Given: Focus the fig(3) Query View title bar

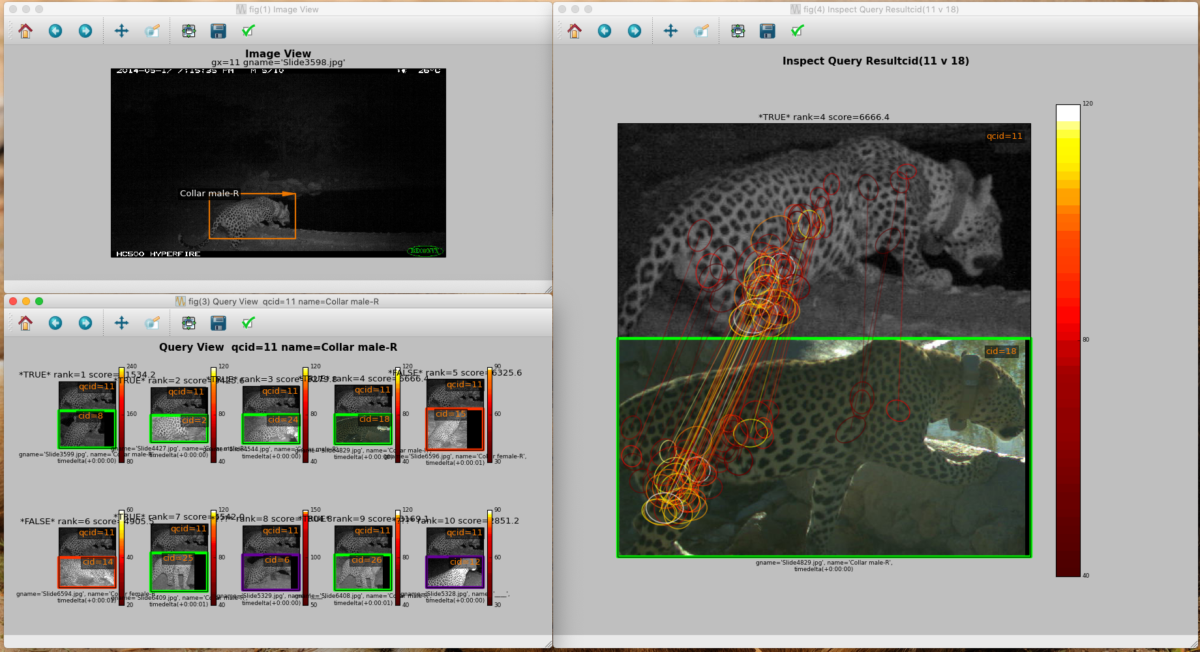Looking at the screenshot, I should [280, 300].
